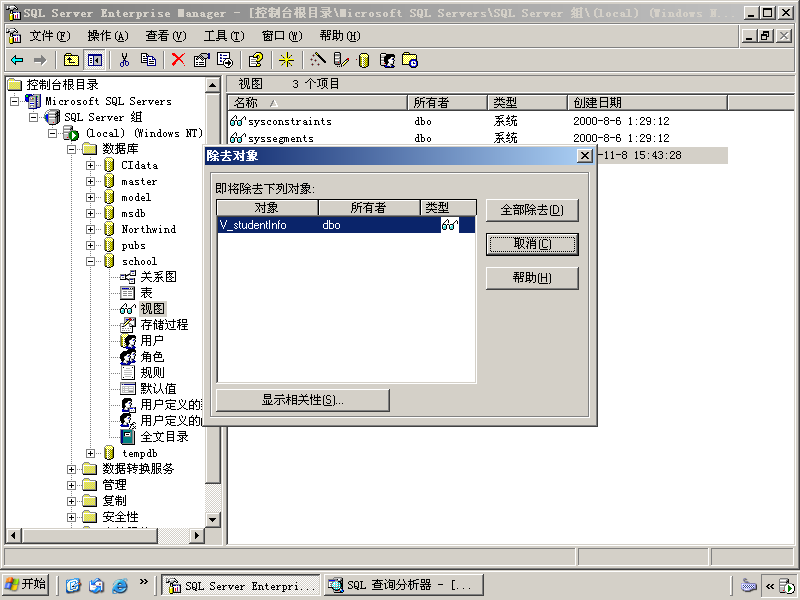Image resolution: width=800 pixels, height=600 pixels.
Task: Select the 规则 rules node icon
Action: 128,372
